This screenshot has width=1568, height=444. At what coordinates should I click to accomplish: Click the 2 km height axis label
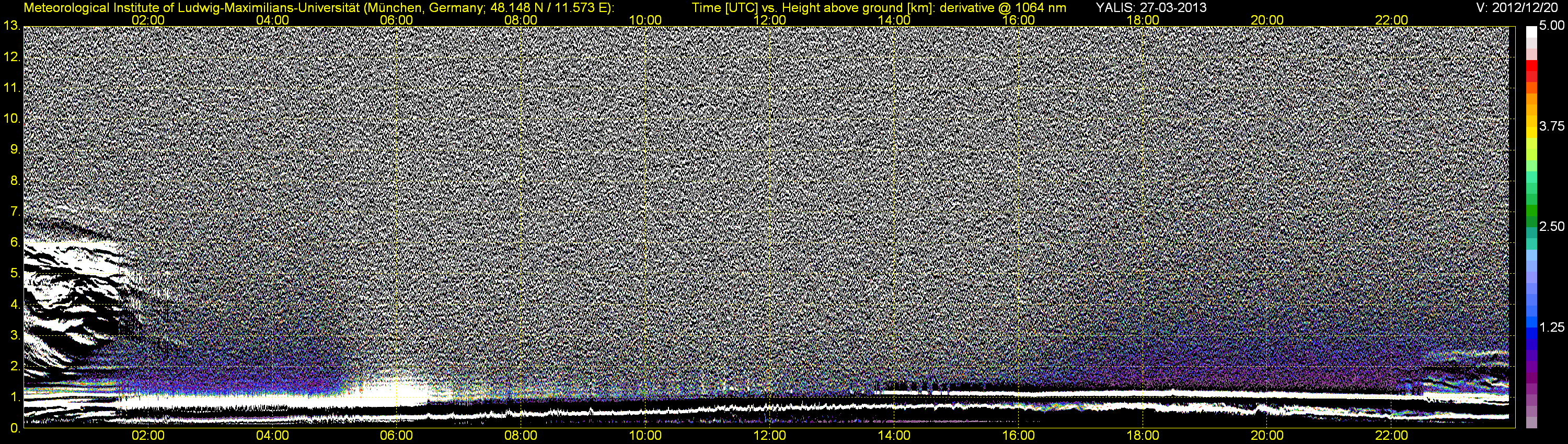(x=15, y=366)
